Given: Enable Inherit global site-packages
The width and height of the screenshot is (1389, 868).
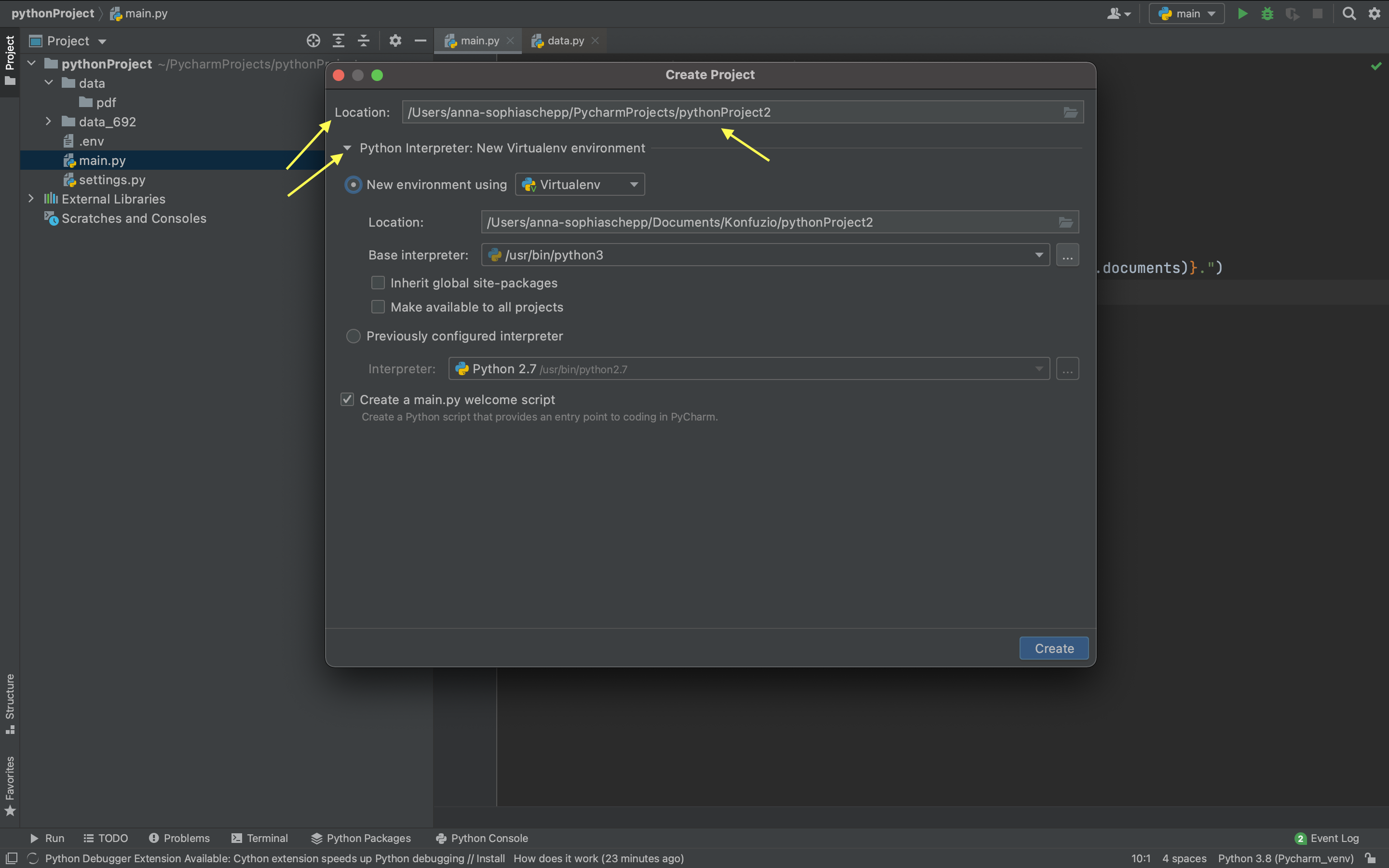Looking at the screenshot, I should click(x=378, y=283).
